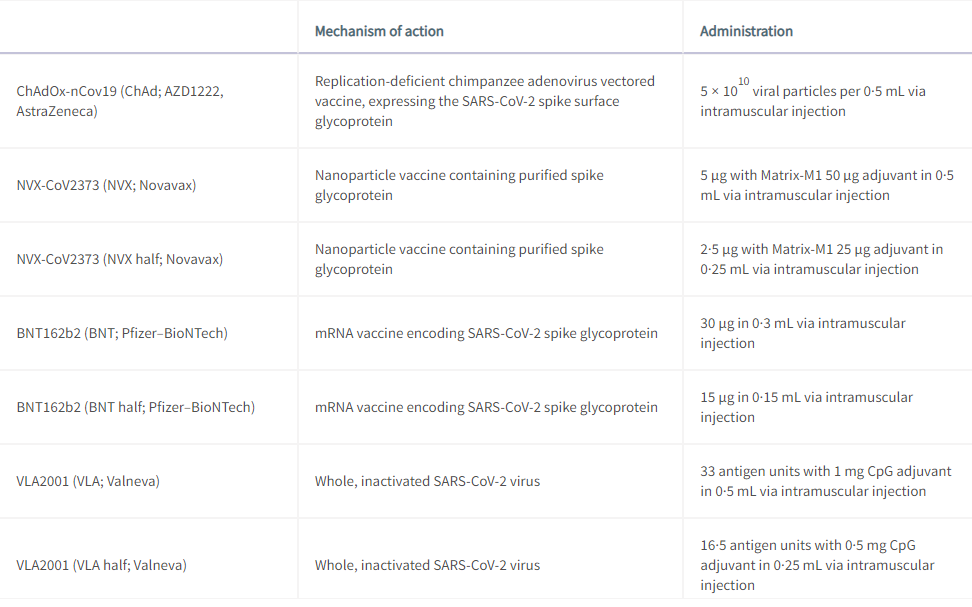972x607 pixels.
Task: Click the replication-deficient chimpanzee adenovirus description
Action: [485, 101]
